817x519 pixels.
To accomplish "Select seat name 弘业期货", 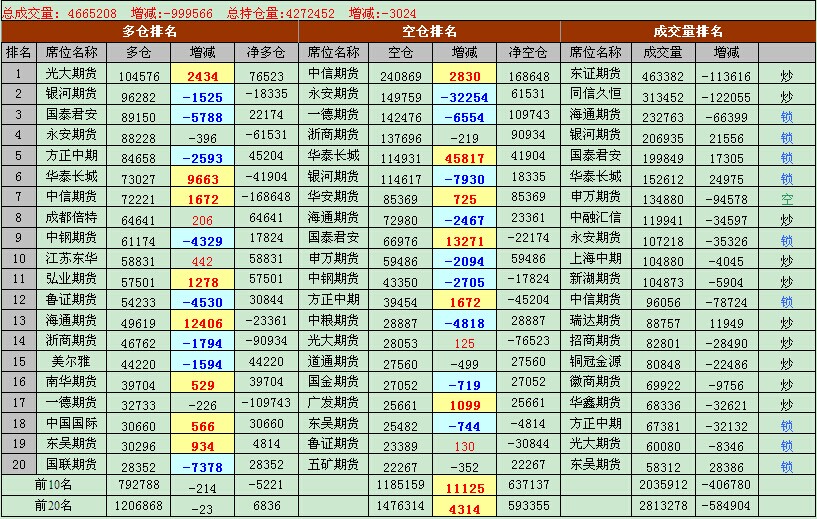I will 71,279.
